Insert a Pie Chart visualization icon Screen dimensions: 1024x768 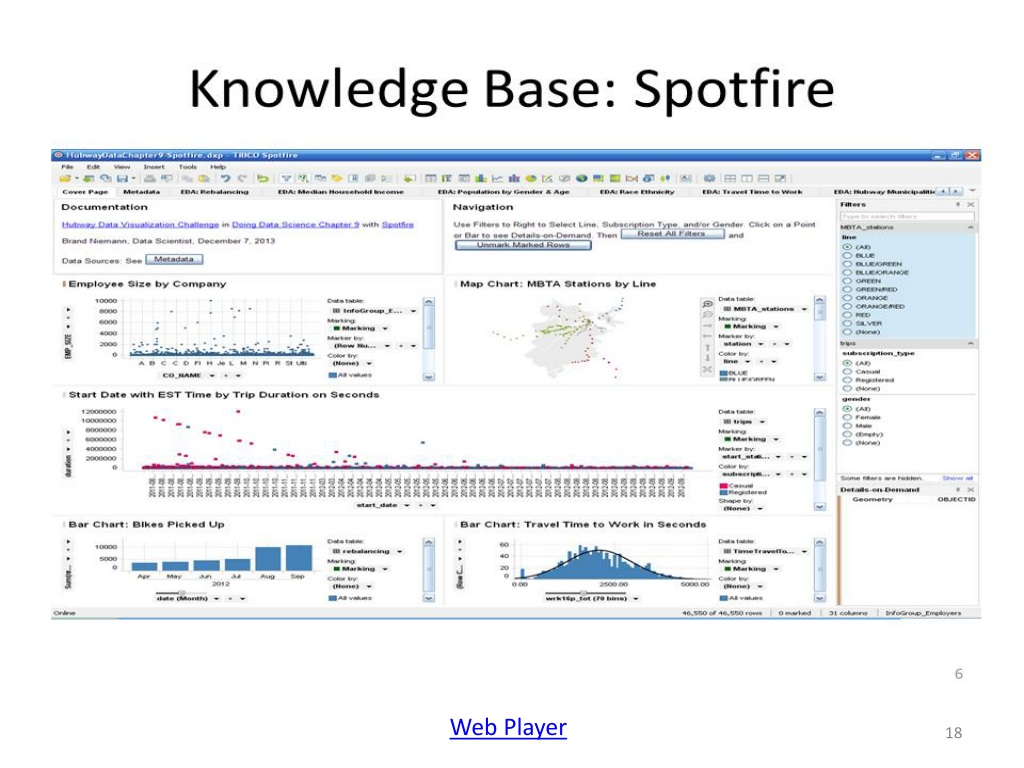[530, 178]
